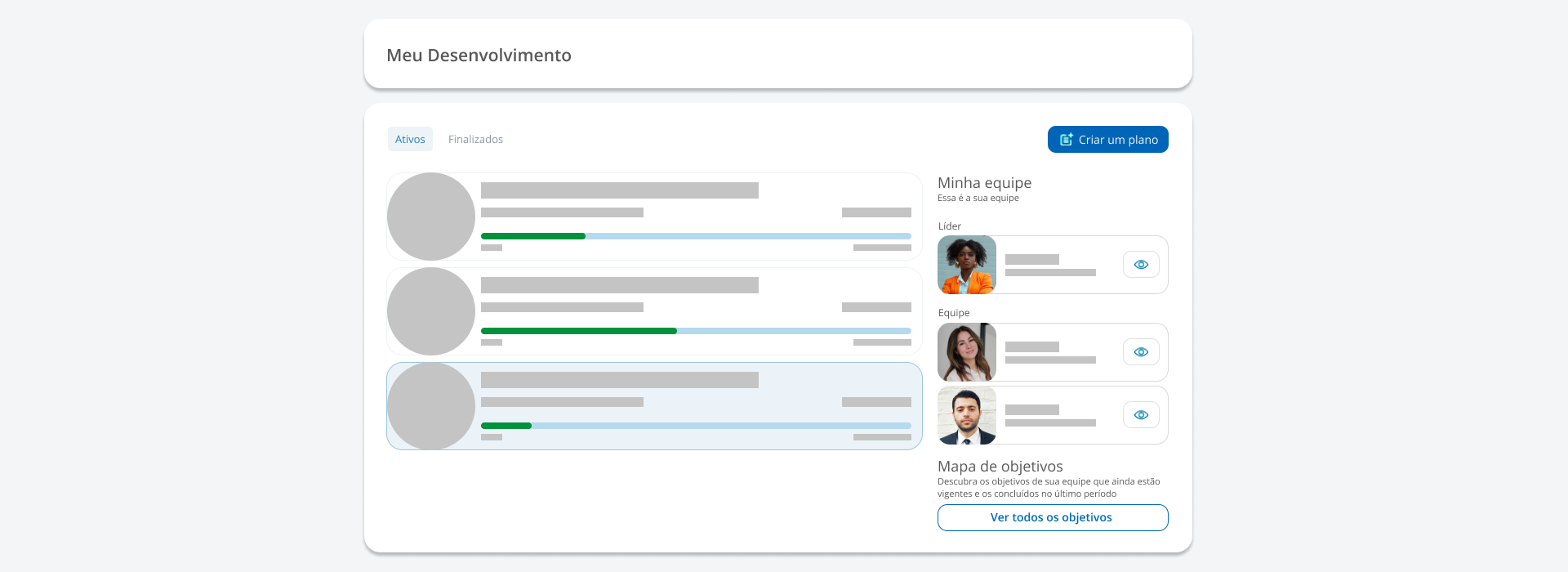This screenshot has height=572, width=1568.
Task: Click the highlighted plan's progress bar
Action: 696,426
